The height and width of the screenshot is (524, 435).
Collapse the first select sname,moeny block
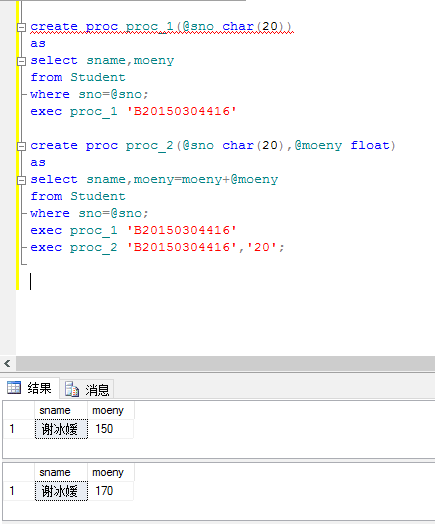point(21,61)
